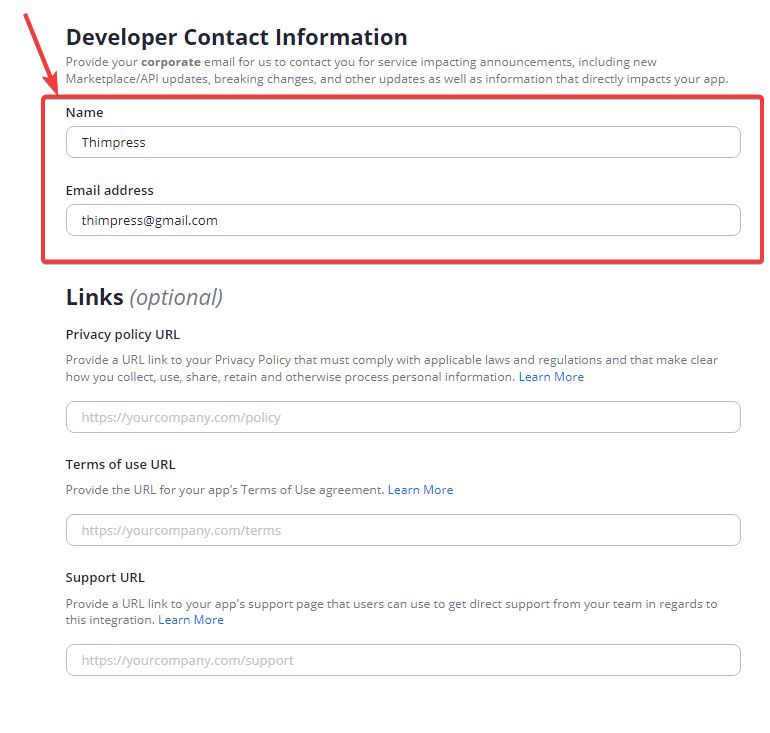Click the Email address label
The image size is (770, 733).
point(110,190)
